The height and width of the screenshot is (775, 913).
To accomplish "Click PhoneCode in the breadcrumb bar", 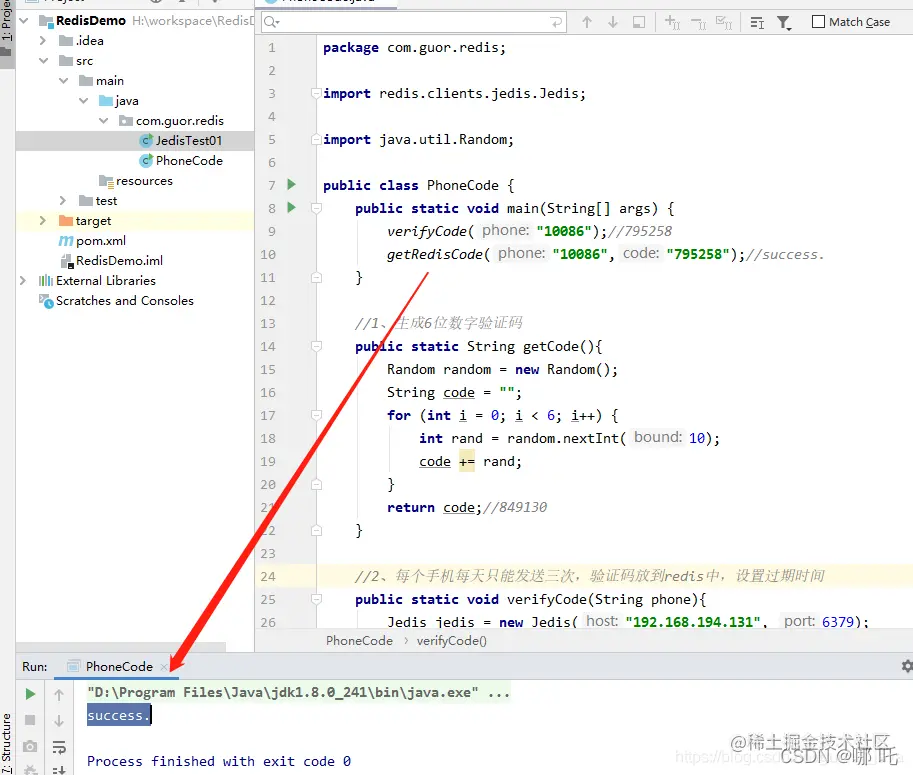I will coord(359,640).
